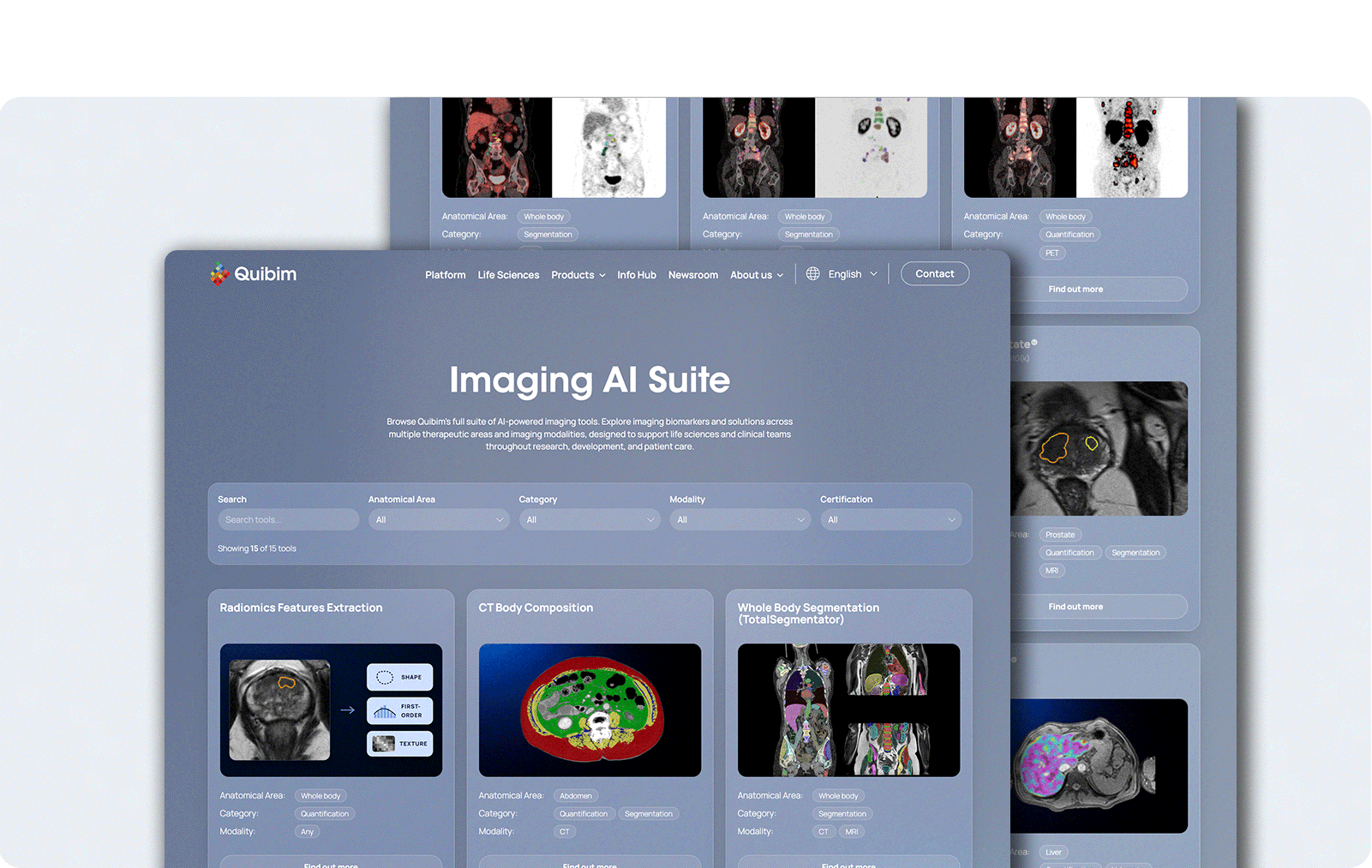Click the Any modality tag
The image size is (1372, 868).
(308, 832)
